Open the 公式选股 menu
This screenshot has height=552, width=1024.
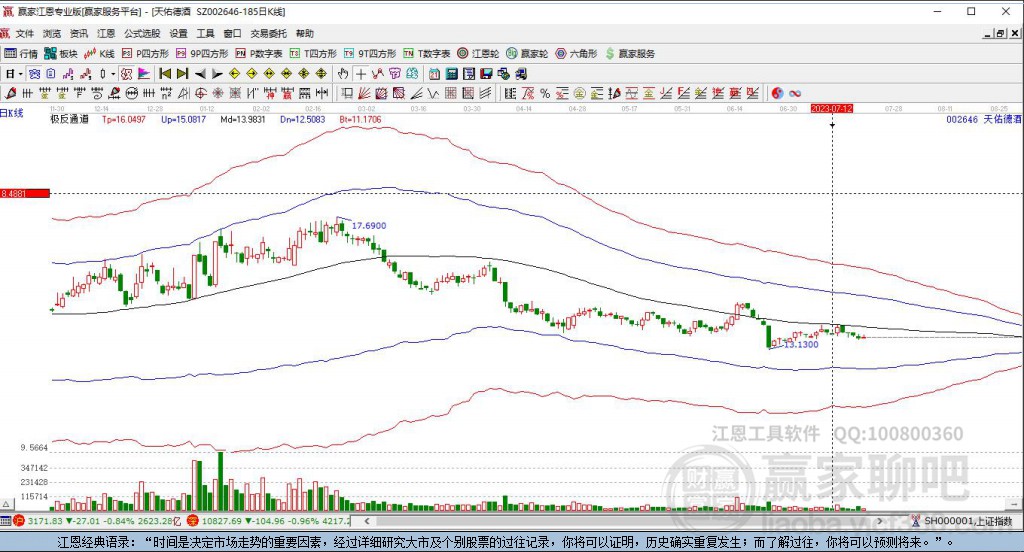tap(142, 33)
